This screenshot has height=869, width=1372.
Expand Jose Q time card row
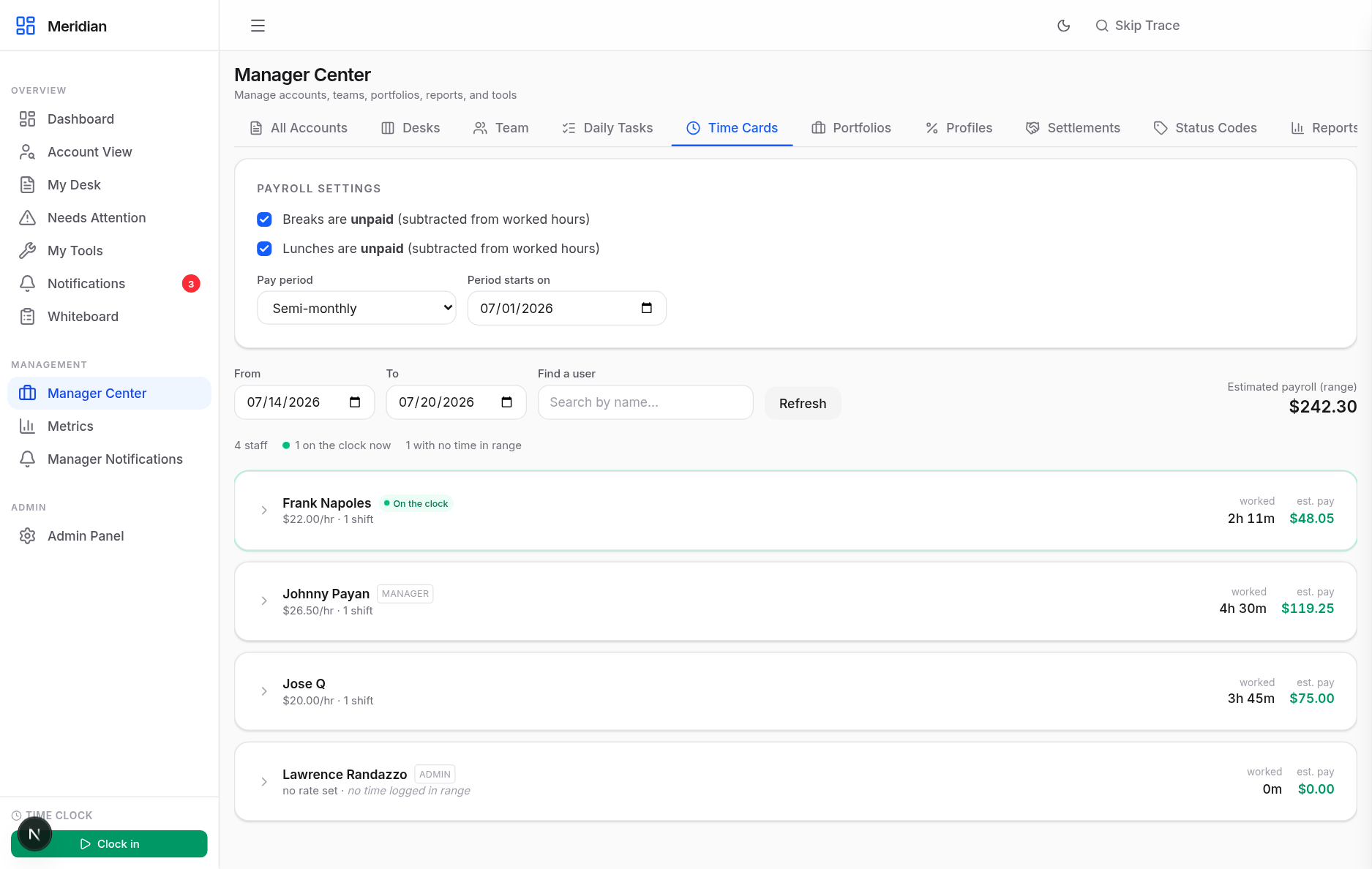point(264,691)
